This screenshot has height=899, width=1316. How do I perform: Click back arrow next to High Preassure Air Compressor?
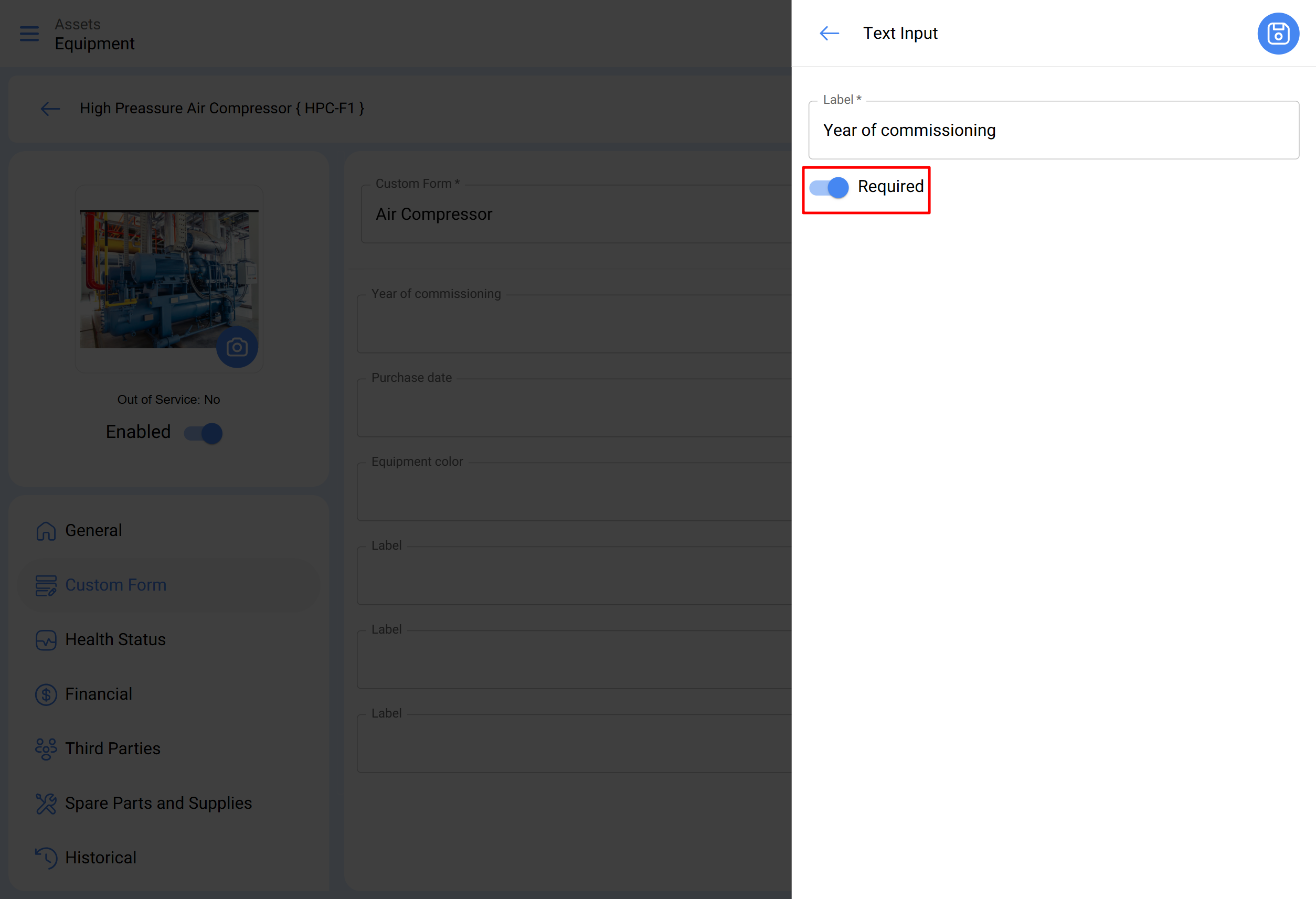(50, 108)
